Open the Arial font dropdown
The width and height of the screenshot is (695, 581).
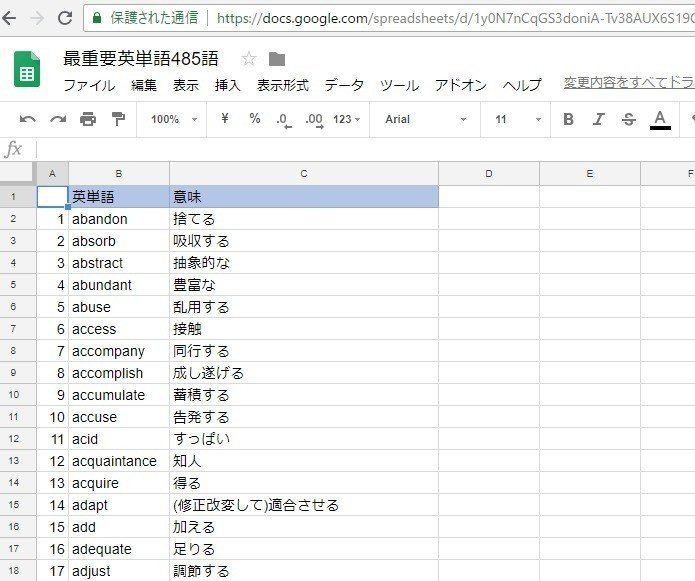click(x=425, y=119)
